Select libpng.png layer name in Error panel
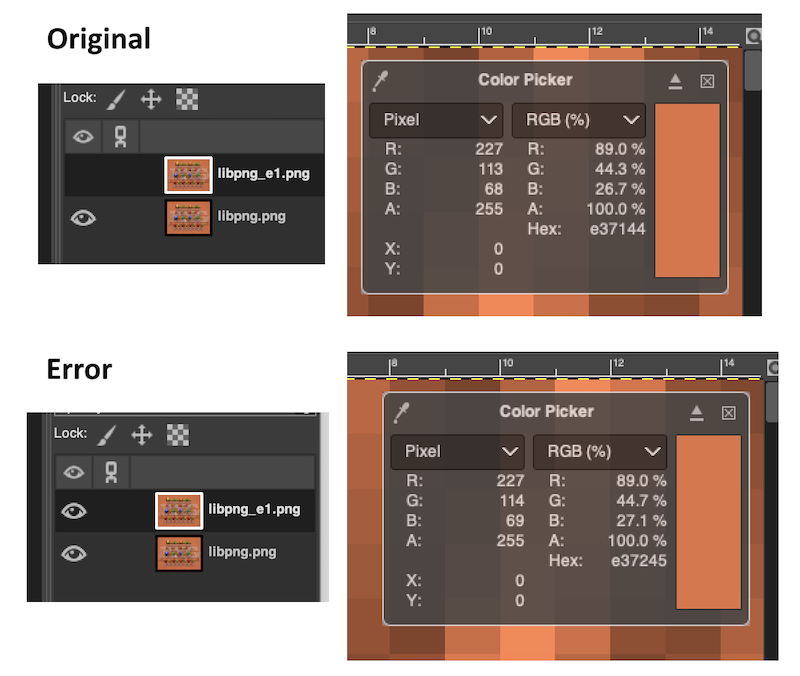The height and width of the screenshot is (676, 800). point(242,552)
